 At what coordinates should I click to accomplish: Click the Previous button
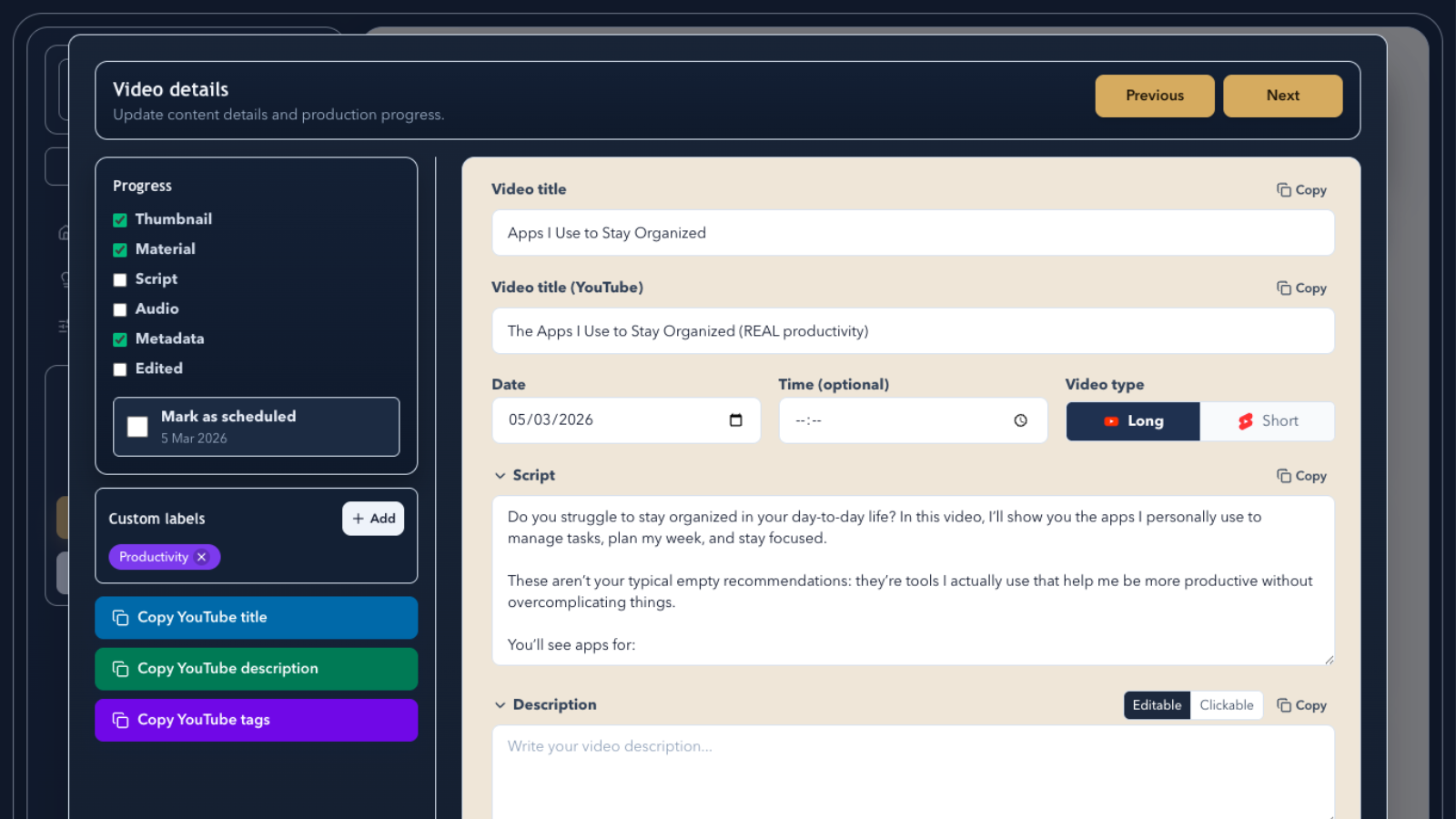tap(1155, 96)
